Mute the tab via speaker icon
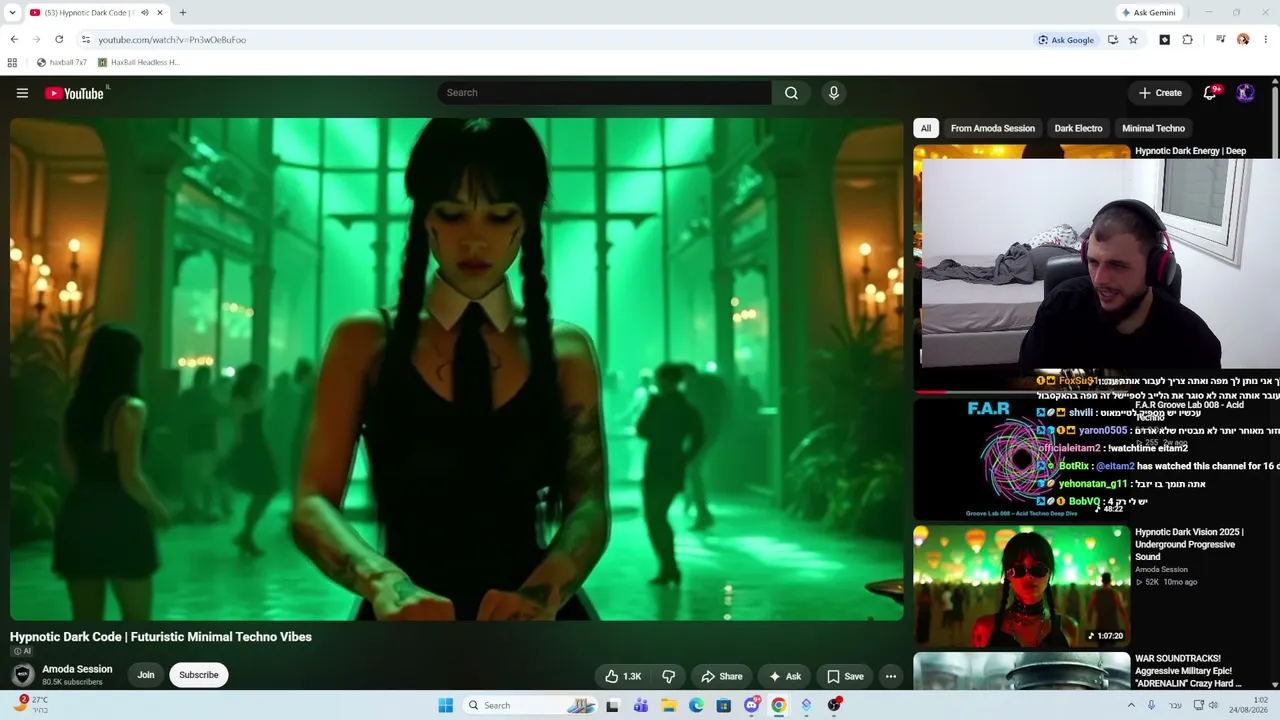1280x720 pixels. tap(144, 13)
